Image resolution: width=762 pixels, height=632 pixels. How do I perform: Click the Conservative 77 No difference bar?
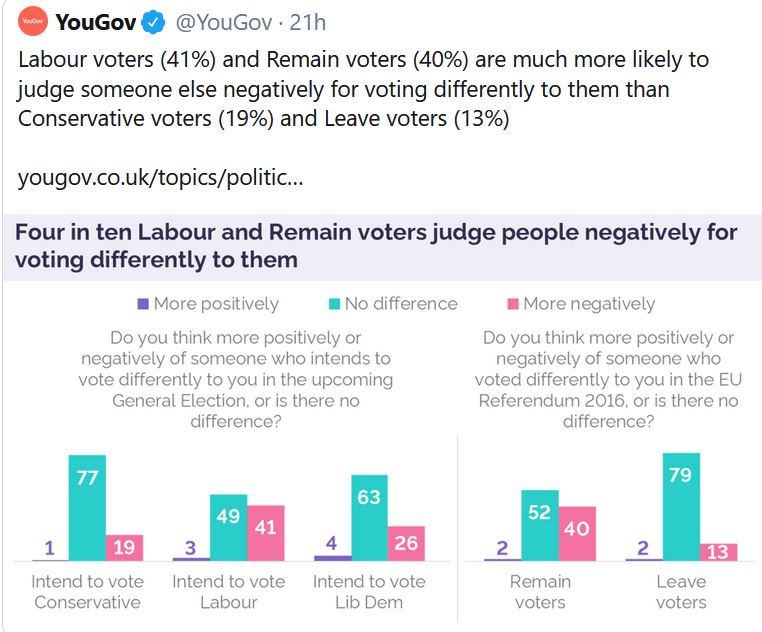pyautogui.click(x=87, y=508)
